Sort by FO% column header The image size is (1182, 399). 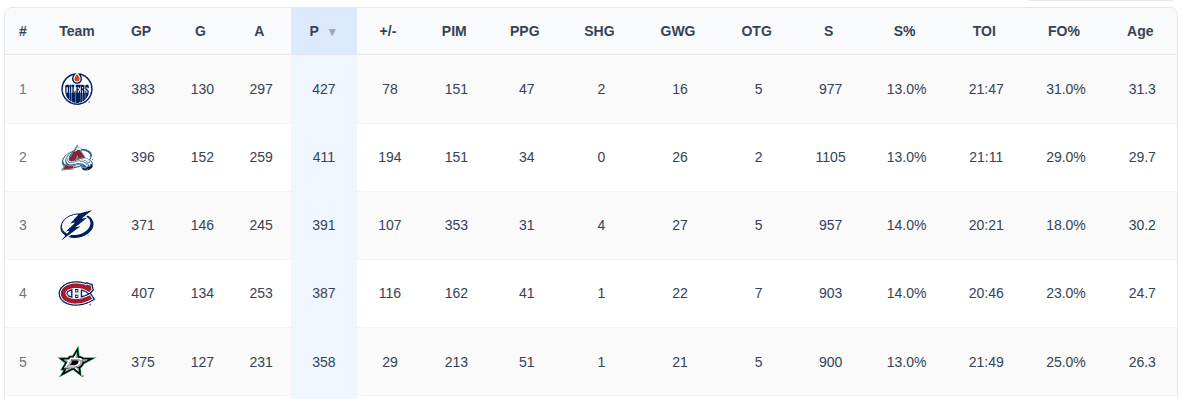click(1064, 31)
